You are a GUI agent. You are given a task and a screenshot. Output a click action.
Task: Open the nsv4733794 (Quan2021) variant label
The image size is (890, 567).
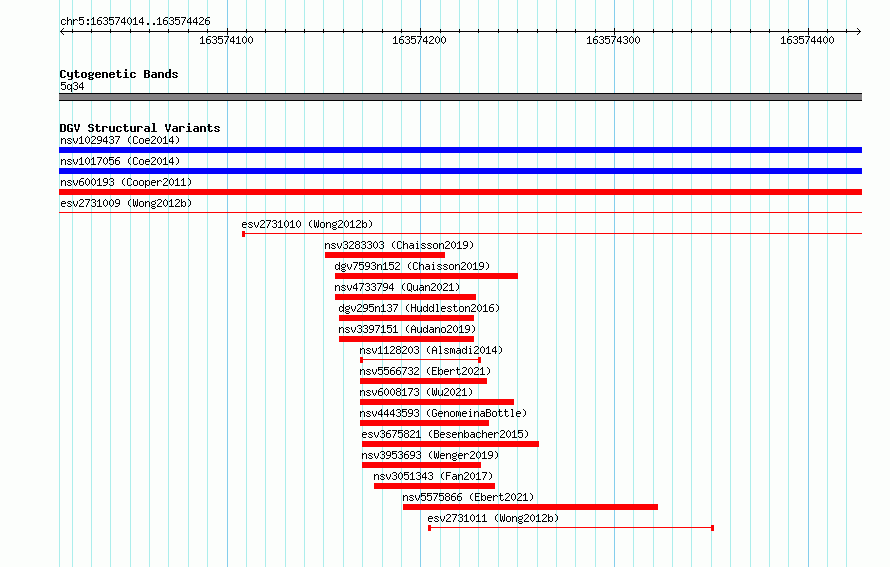397,287
